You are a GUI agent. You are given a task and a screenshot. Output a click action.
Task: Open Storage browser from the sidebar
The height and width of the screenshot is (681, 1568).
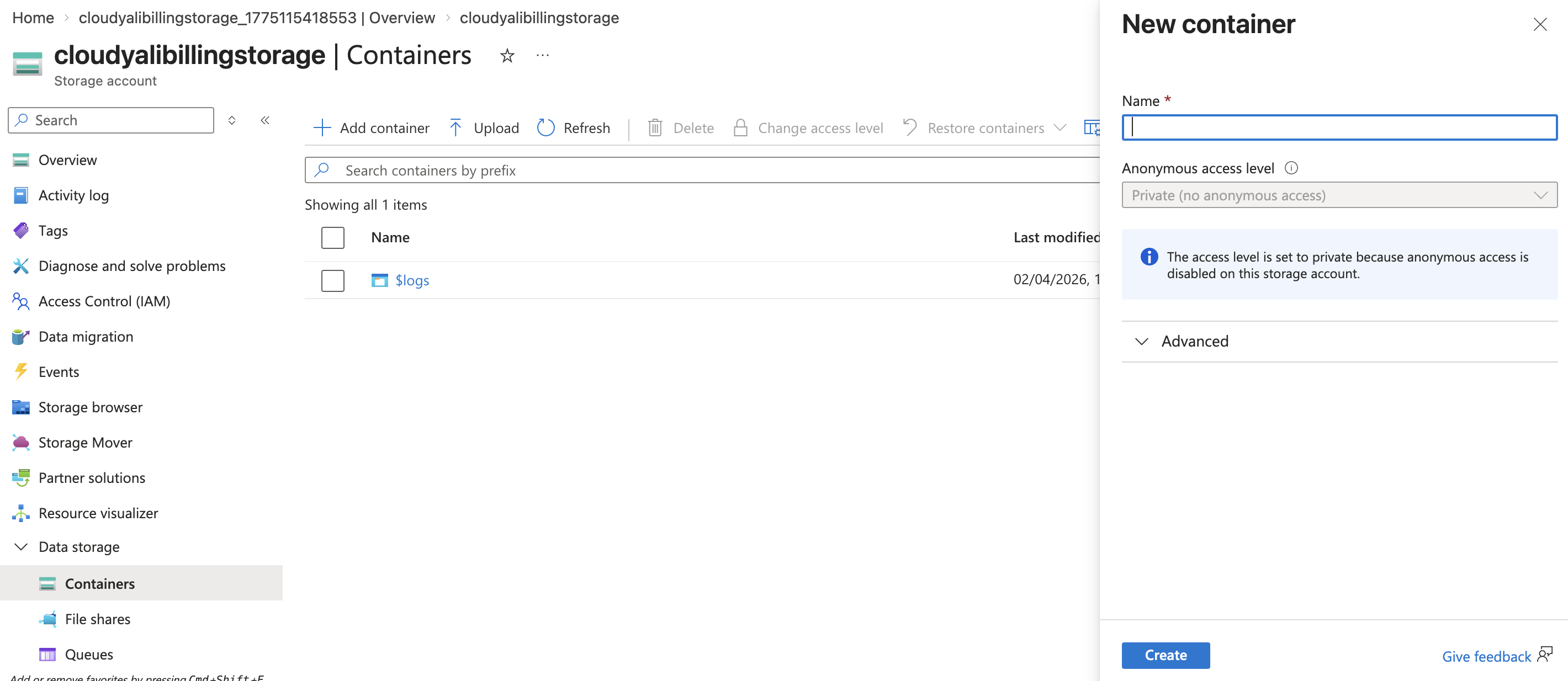(x=90, y=407)
